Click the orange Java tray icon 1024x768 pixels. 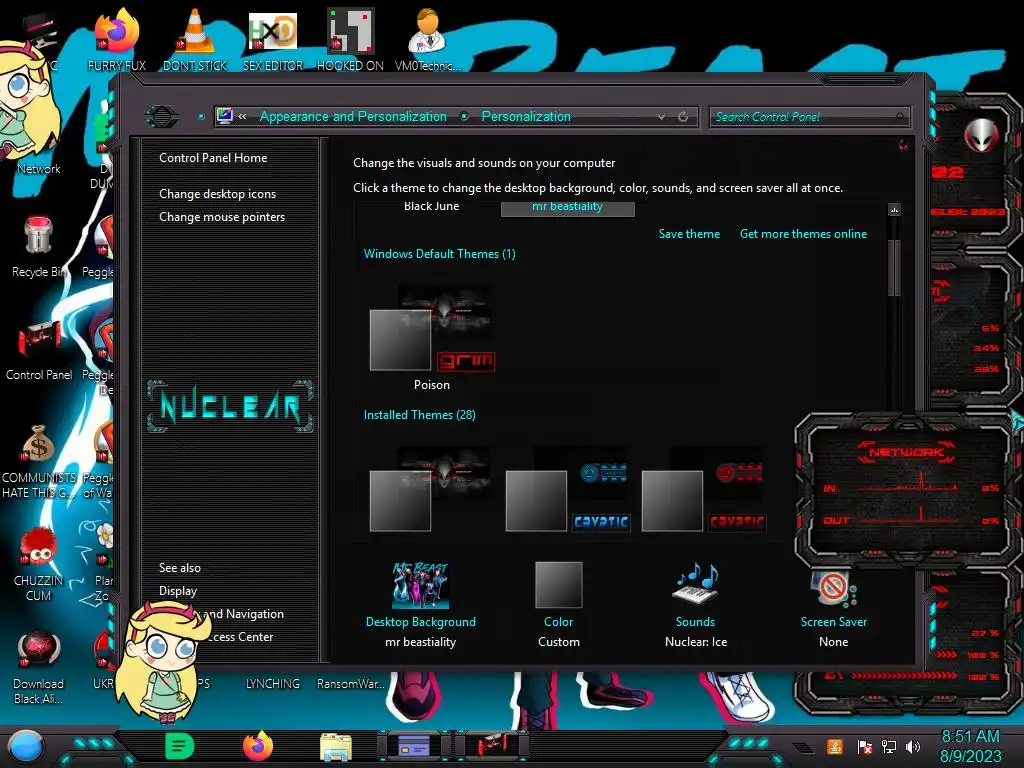pos(835,746)
